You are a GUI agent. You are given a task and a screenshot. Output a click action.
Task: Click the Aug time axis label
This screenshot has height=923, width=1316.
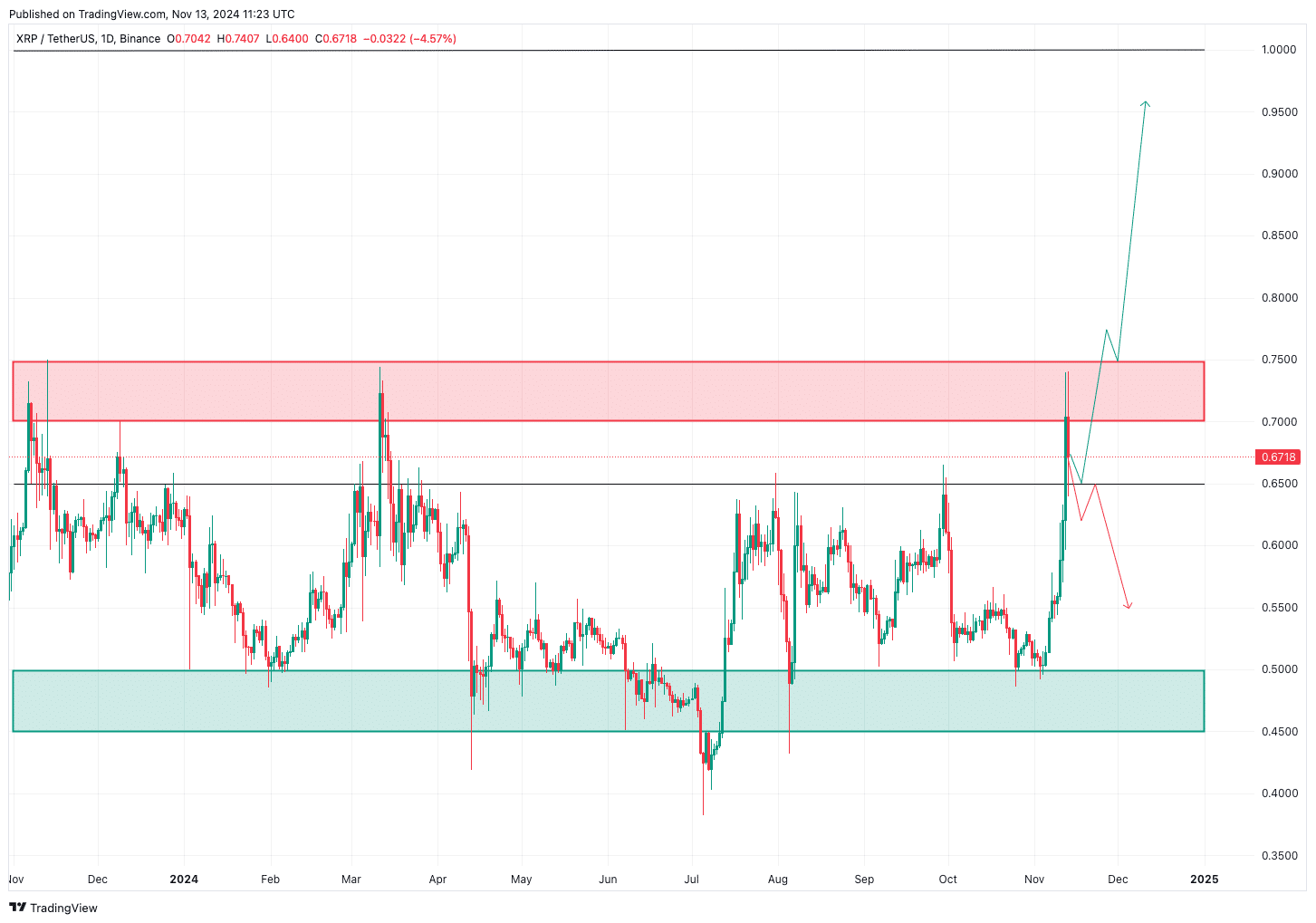tap(778, 880)
